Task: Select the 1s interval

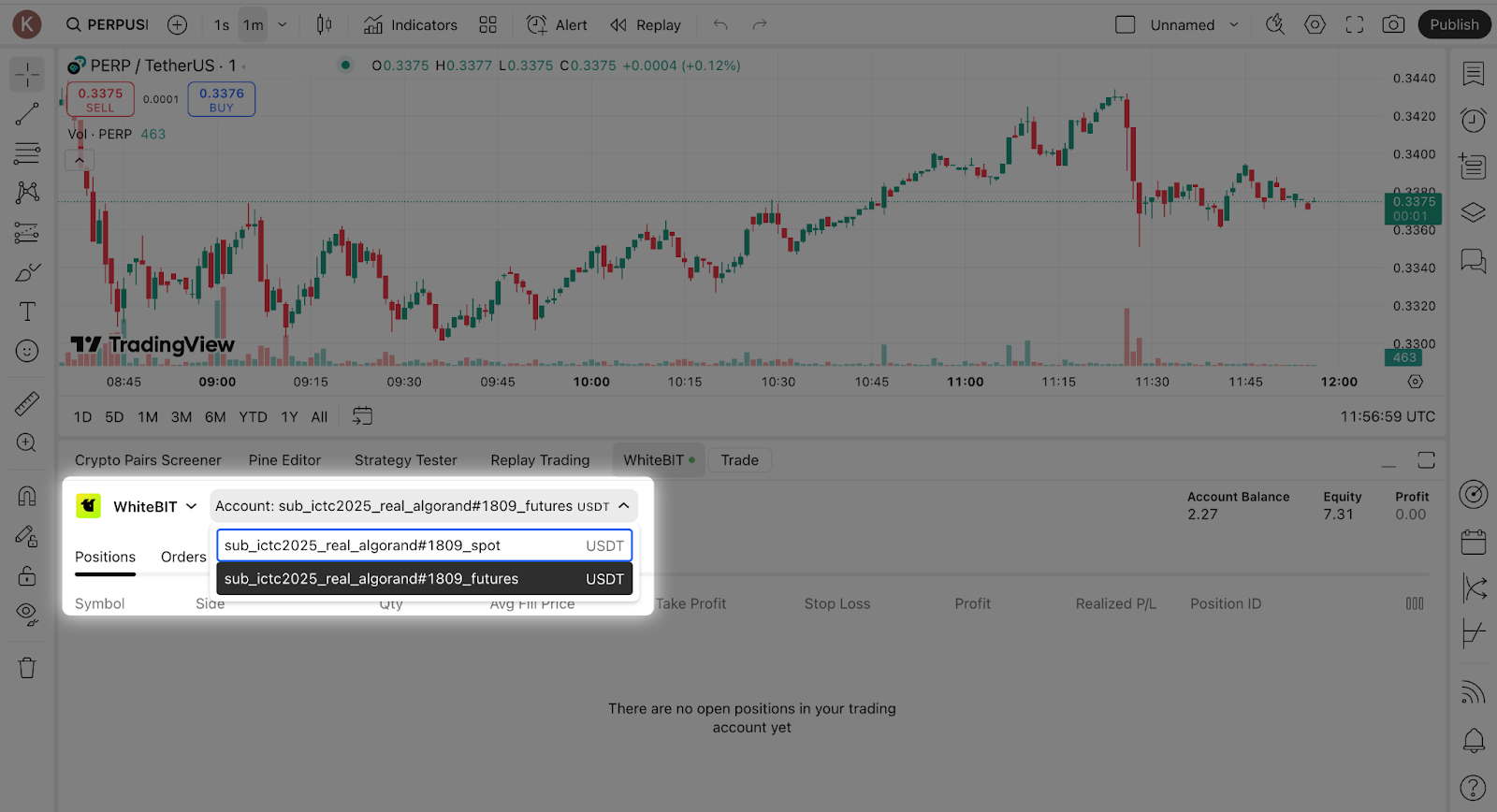Action: 222,25
